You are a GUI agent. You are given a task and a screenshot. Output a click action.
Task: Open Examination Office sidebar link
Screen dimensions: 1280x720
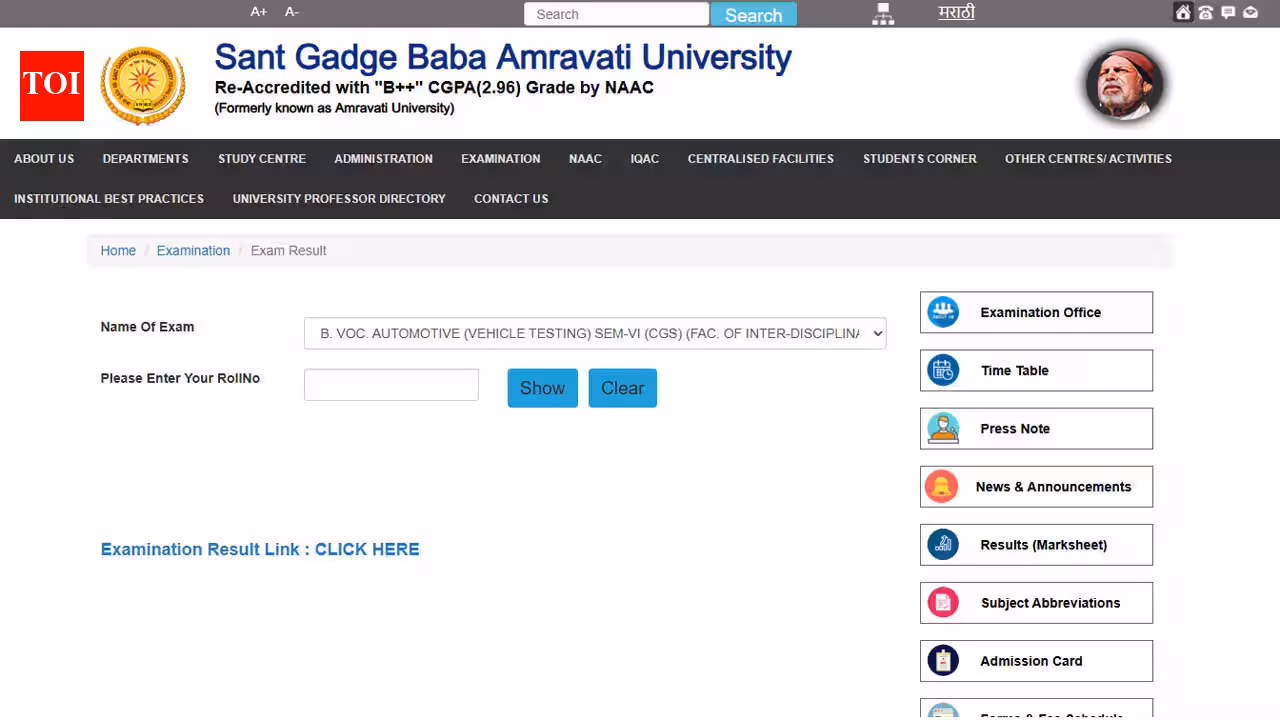[x=1036, y=312]
